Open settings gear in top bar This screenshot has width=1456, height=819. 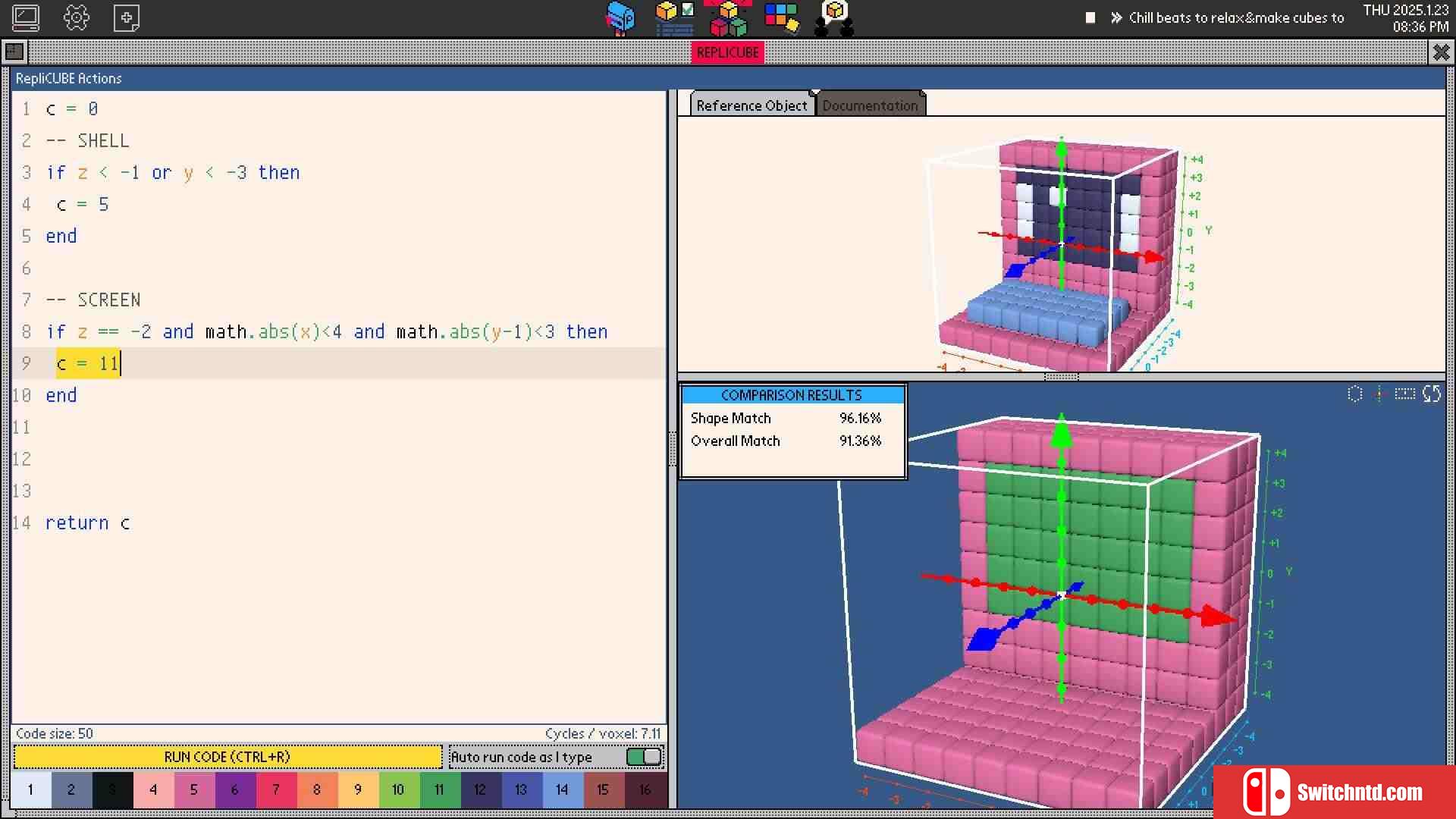(76, 17)
